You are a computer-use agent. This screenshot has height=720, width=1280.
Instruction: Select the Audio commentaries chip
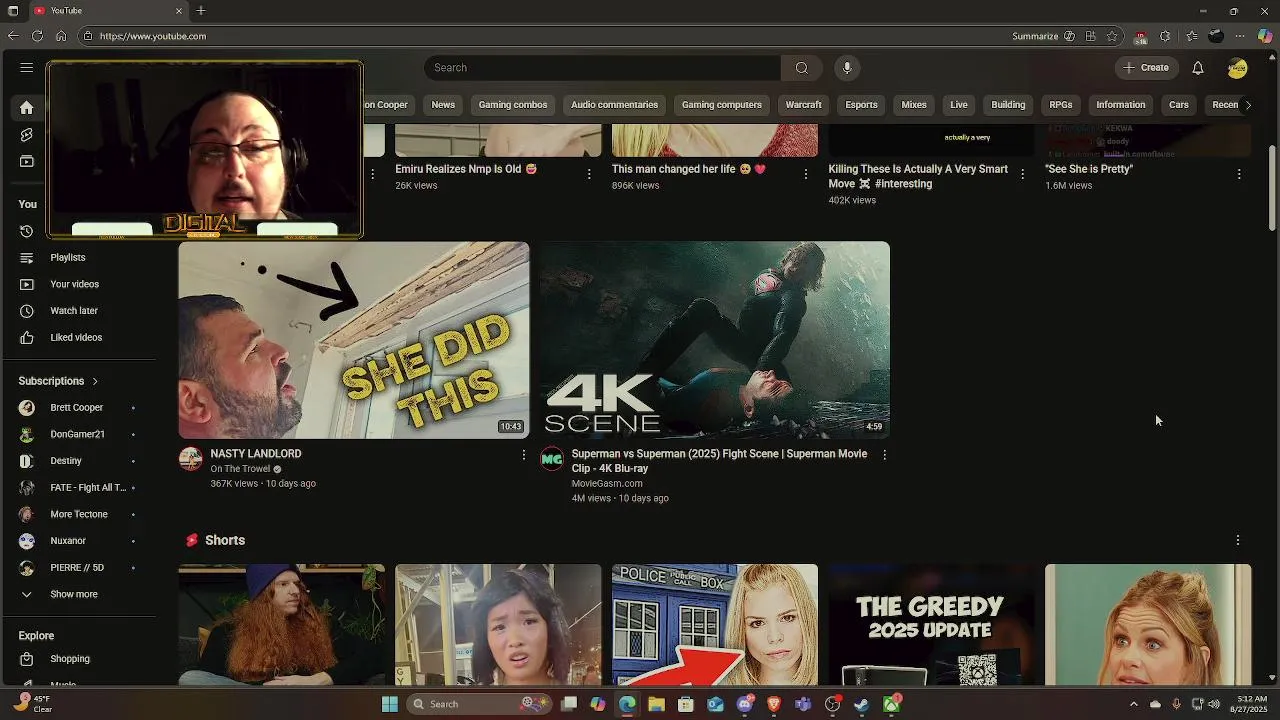[x=614, y=105]
